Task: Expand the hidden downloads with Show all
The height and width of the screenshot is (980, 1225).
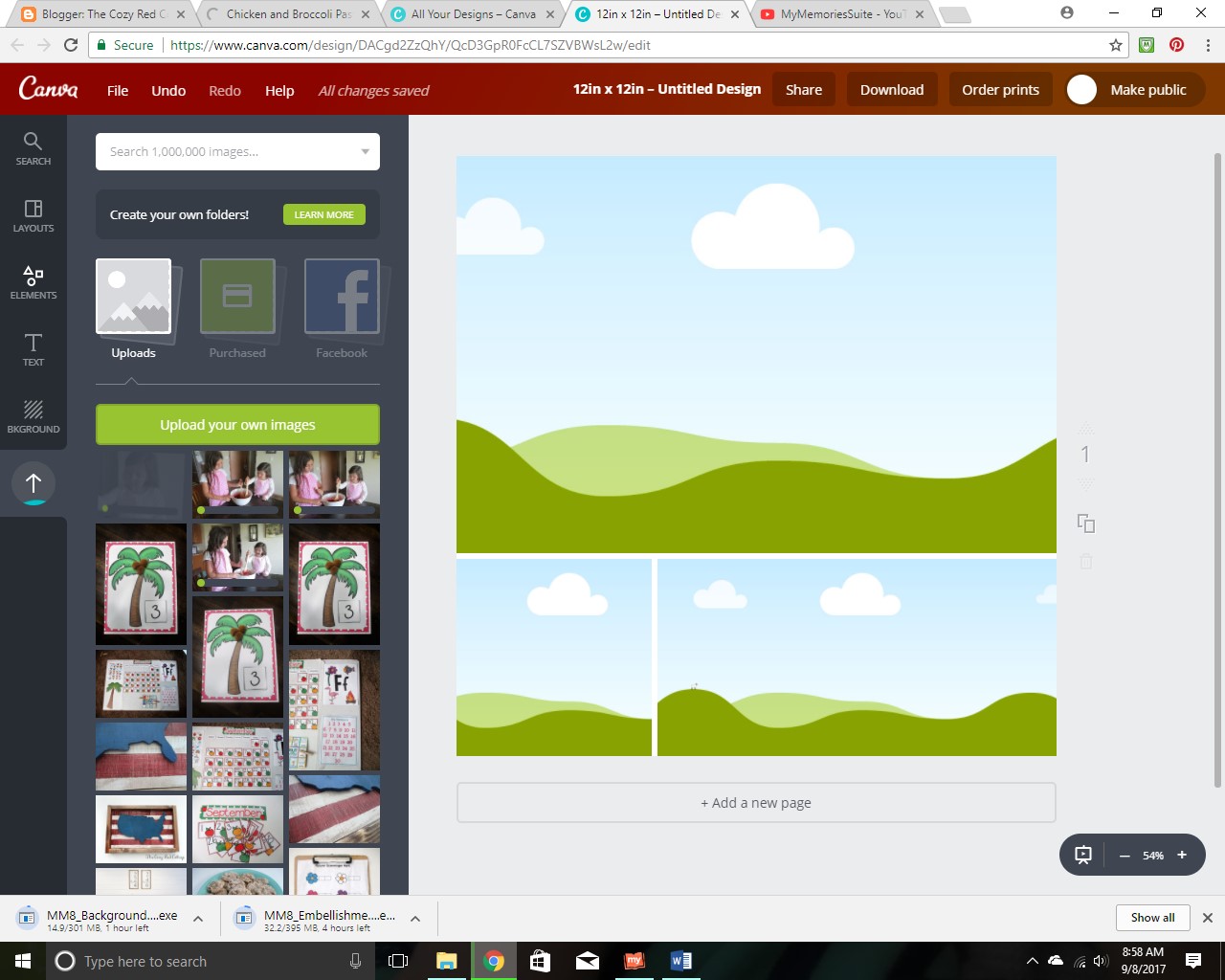Action: (1152, 917)
